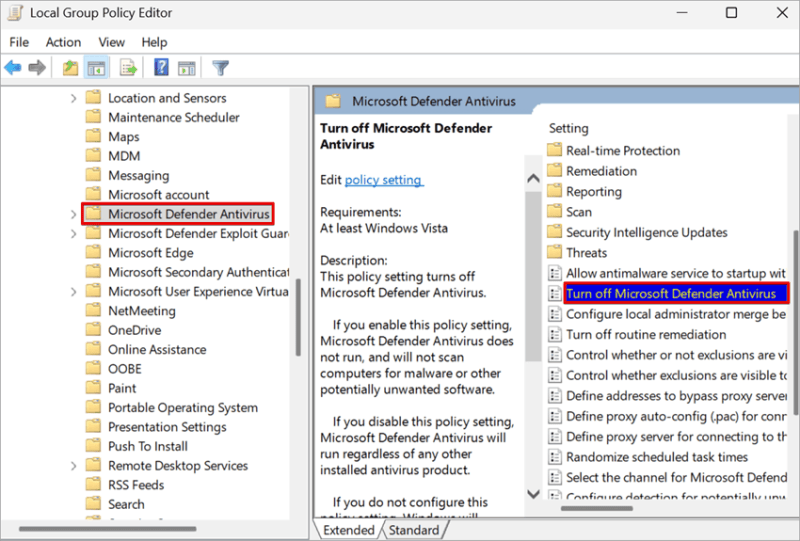This screenshot has height=541, width=800.
Task: Switch to the Standard tab
Action: click(x=414, y=530)
